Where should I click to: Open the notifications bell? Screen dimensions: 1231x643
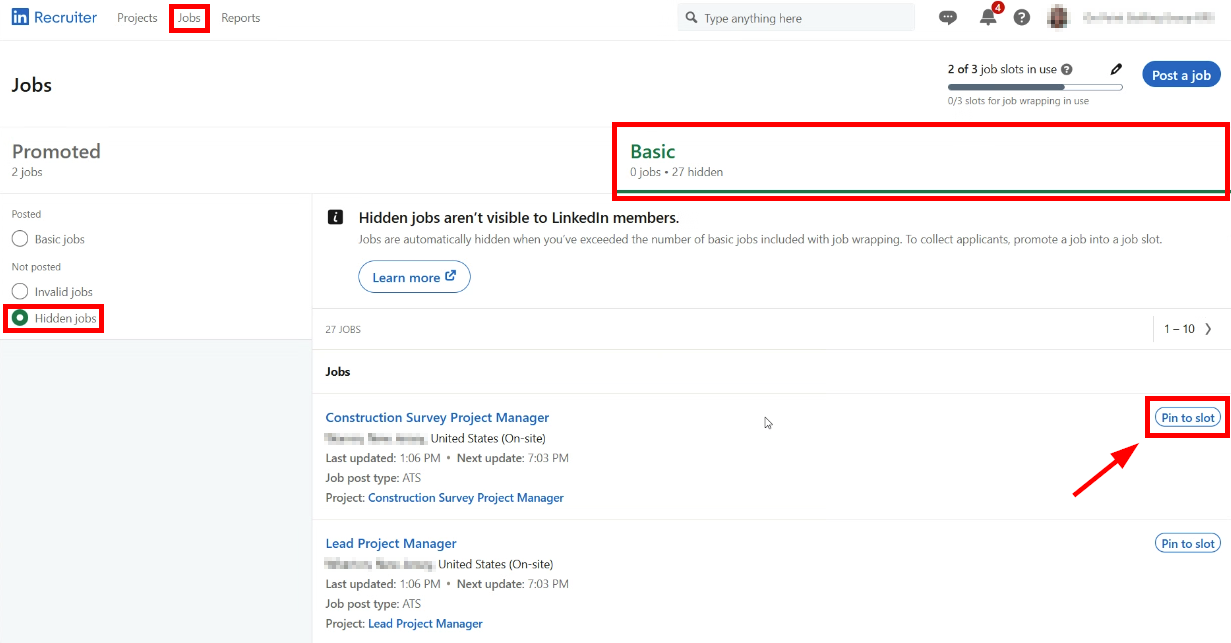(988, 18)
